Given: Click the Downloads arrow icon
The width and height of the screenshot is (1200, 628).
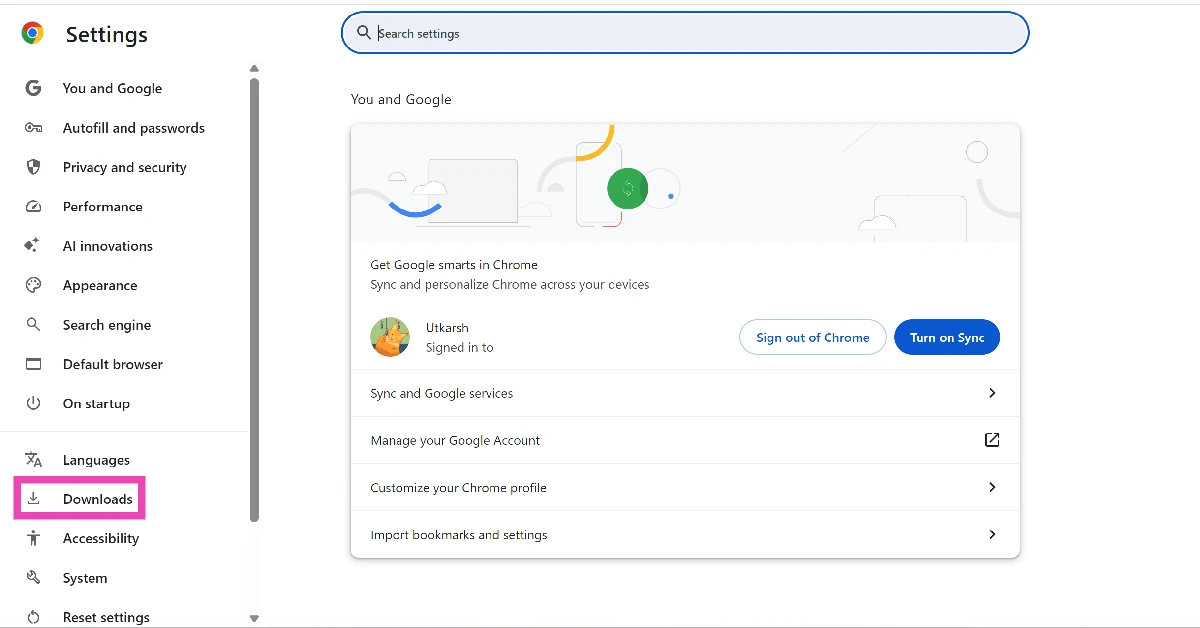Looking at the screenshot, I should [33, 499].
